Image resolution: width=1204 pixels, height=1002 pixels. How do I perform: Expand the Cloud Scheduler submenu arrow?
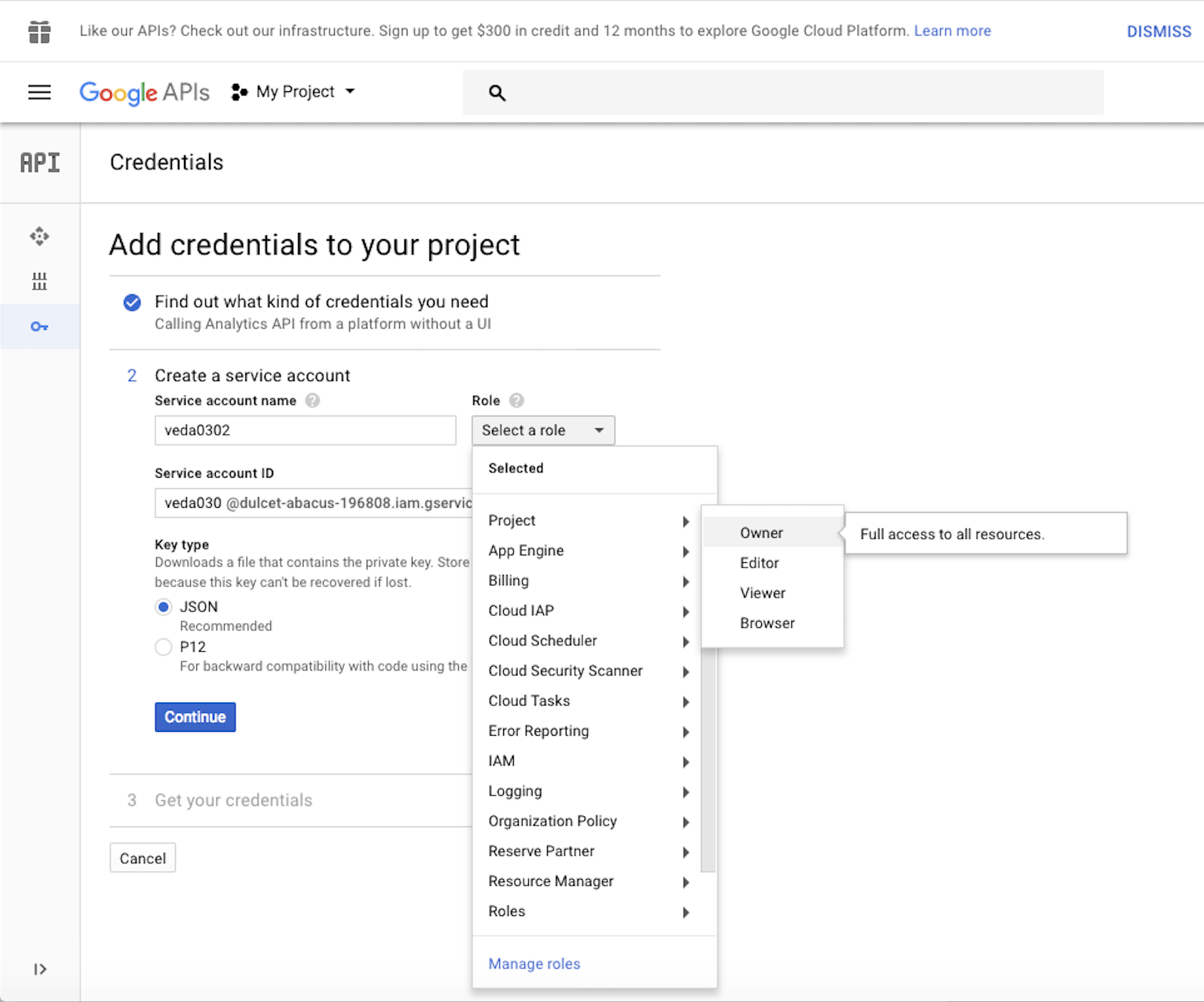tap(686, 642)
